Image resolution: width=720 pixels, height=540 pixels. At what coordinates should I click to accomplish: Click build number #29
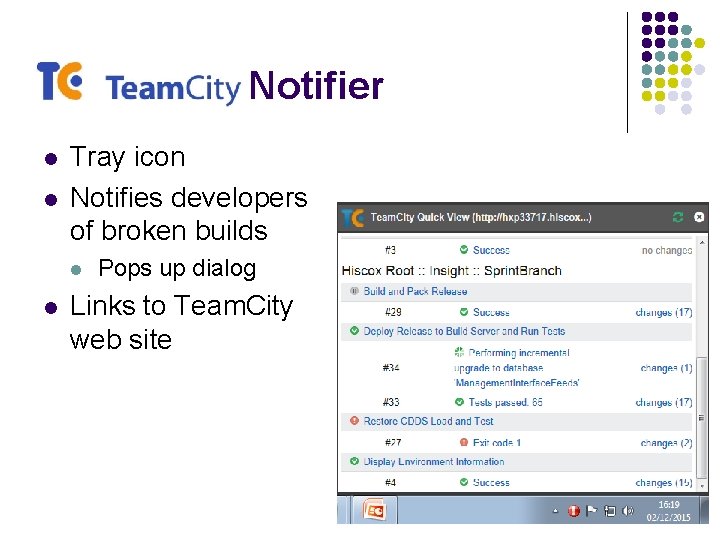coord(393,312)
